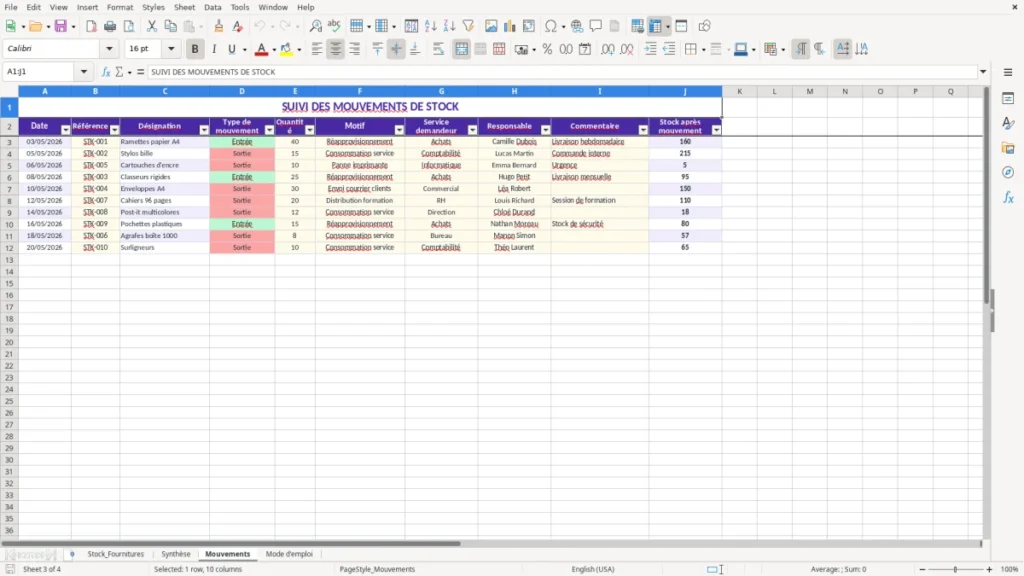This screenshot has width=1024, height=576.
Task: Click the formula equals button
Action: (140, 72)
